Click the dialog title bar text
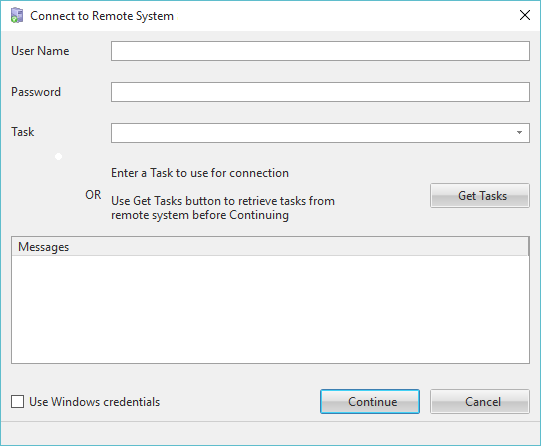The height and width of the screenshot is (446, 541). tap(102, 16)
